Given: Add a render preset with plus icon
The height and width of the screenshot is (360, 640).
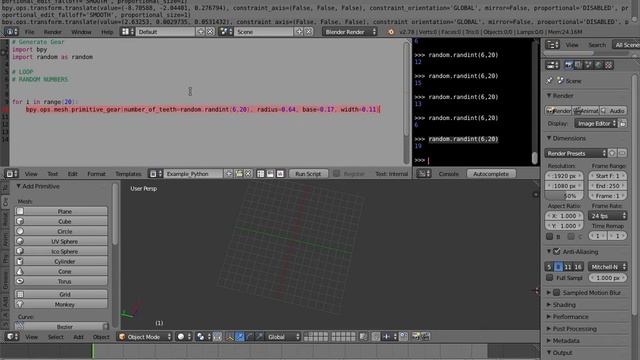Looking at the screenshot, I should [612, 153].
